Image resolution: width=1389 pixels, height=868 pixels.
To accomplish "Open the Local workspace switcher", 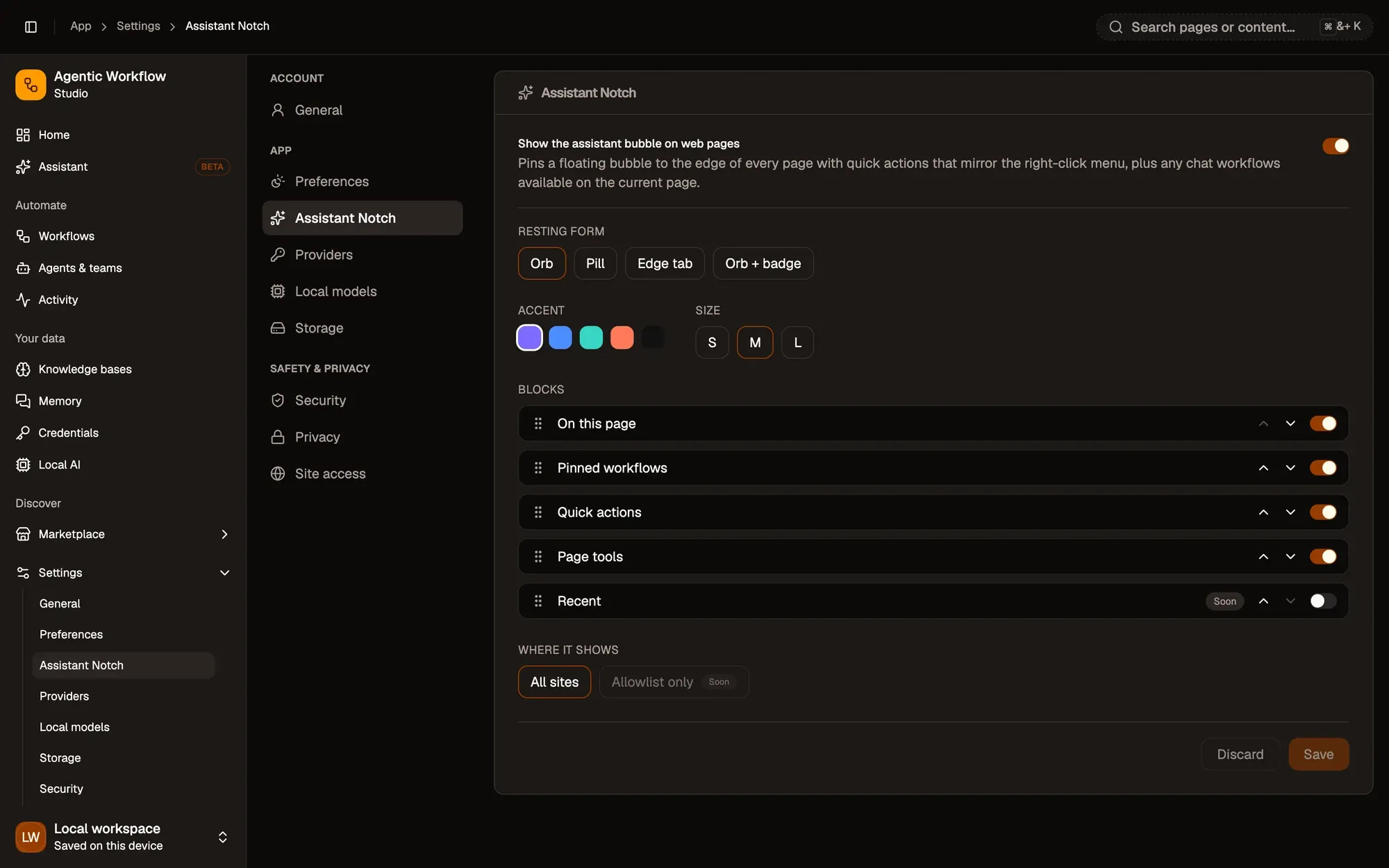I will [x=123, y=837].
